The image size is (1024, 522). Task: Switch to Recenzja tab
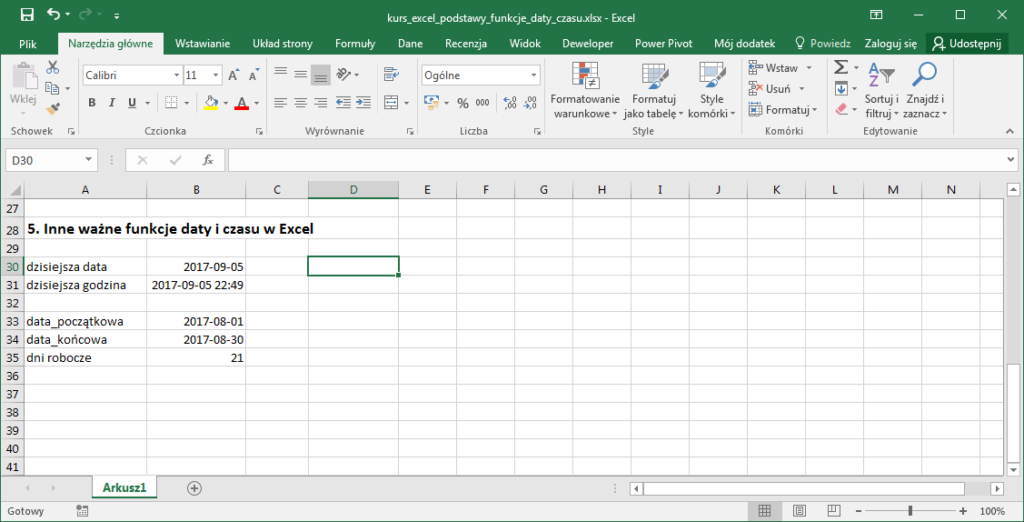pyautogui.click(x=466, y=44)
